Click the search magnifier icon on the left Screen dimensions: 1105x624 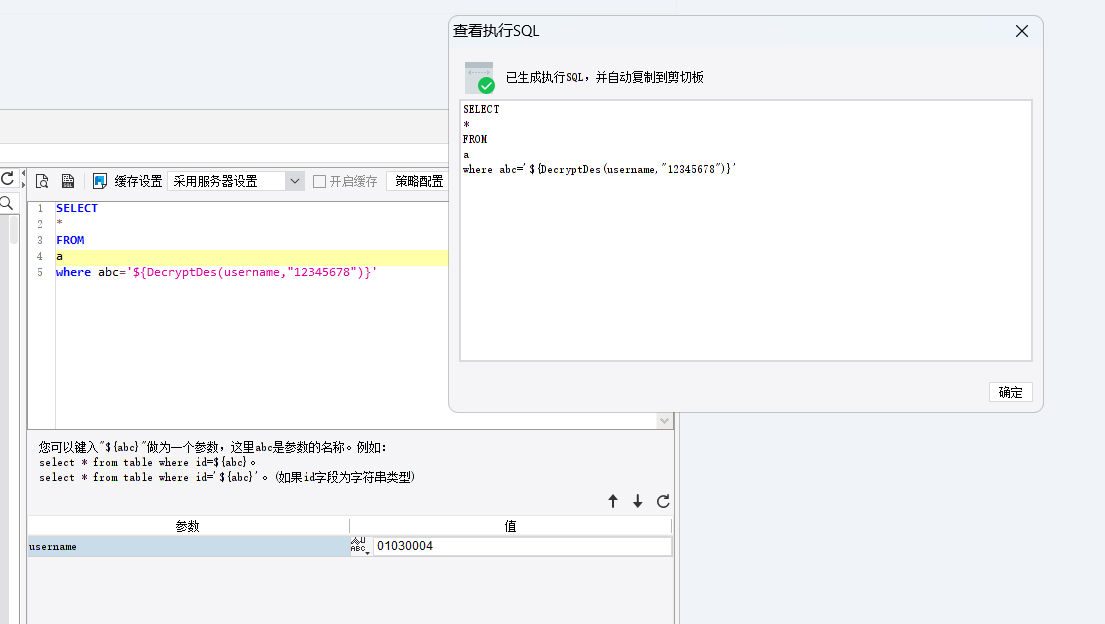6,204
